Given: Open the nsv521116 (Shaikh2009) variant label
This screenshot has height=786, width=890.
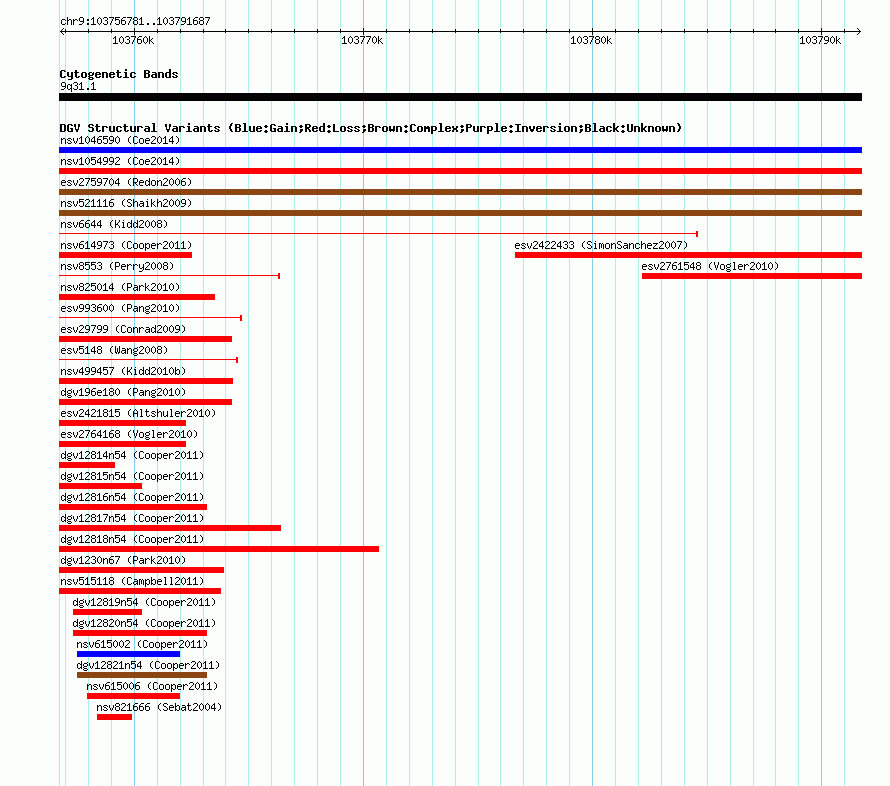Looking at the screenshot, I should click(126, 203).
